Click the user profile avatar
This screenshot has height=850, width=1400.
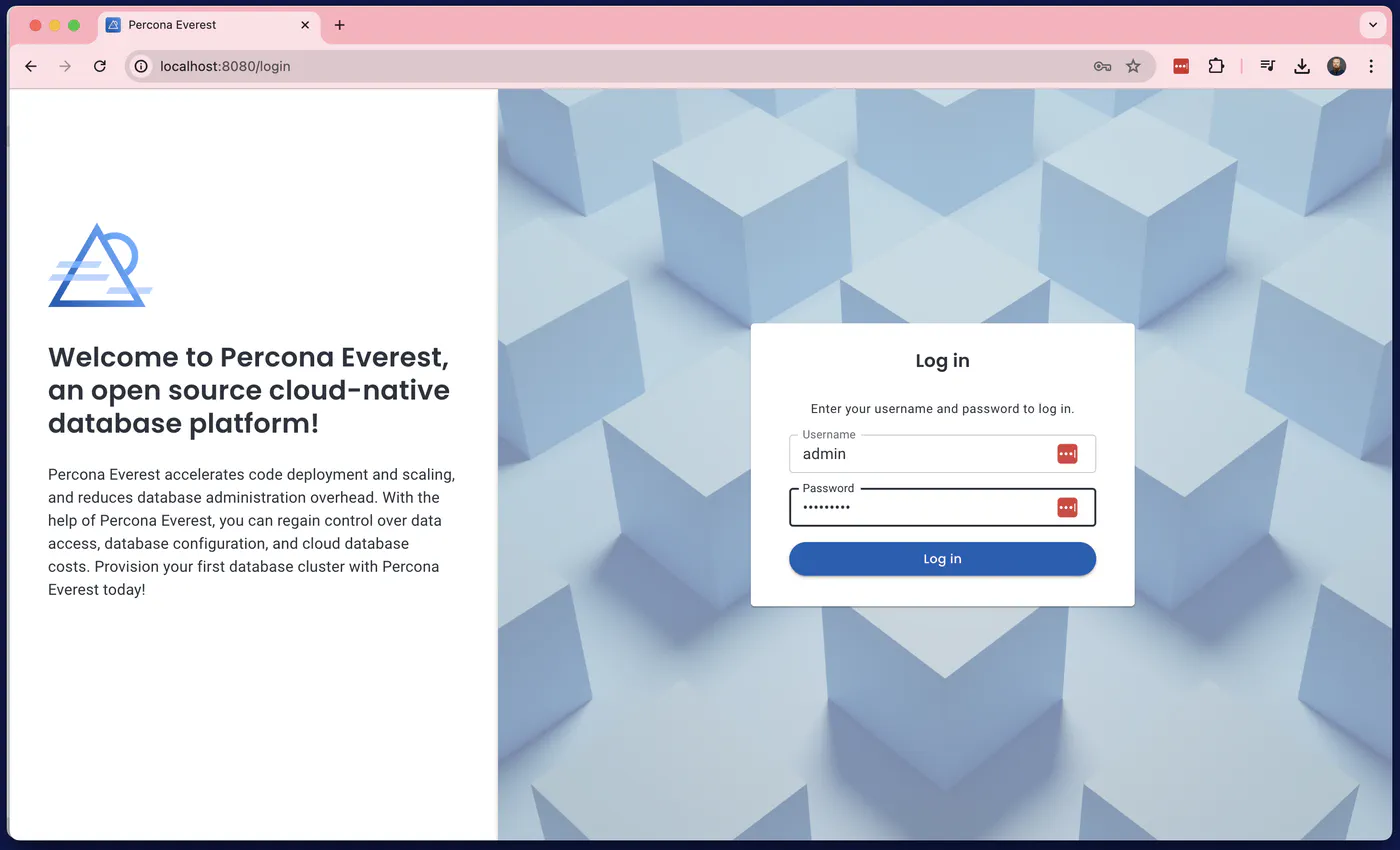[1336, 66]
